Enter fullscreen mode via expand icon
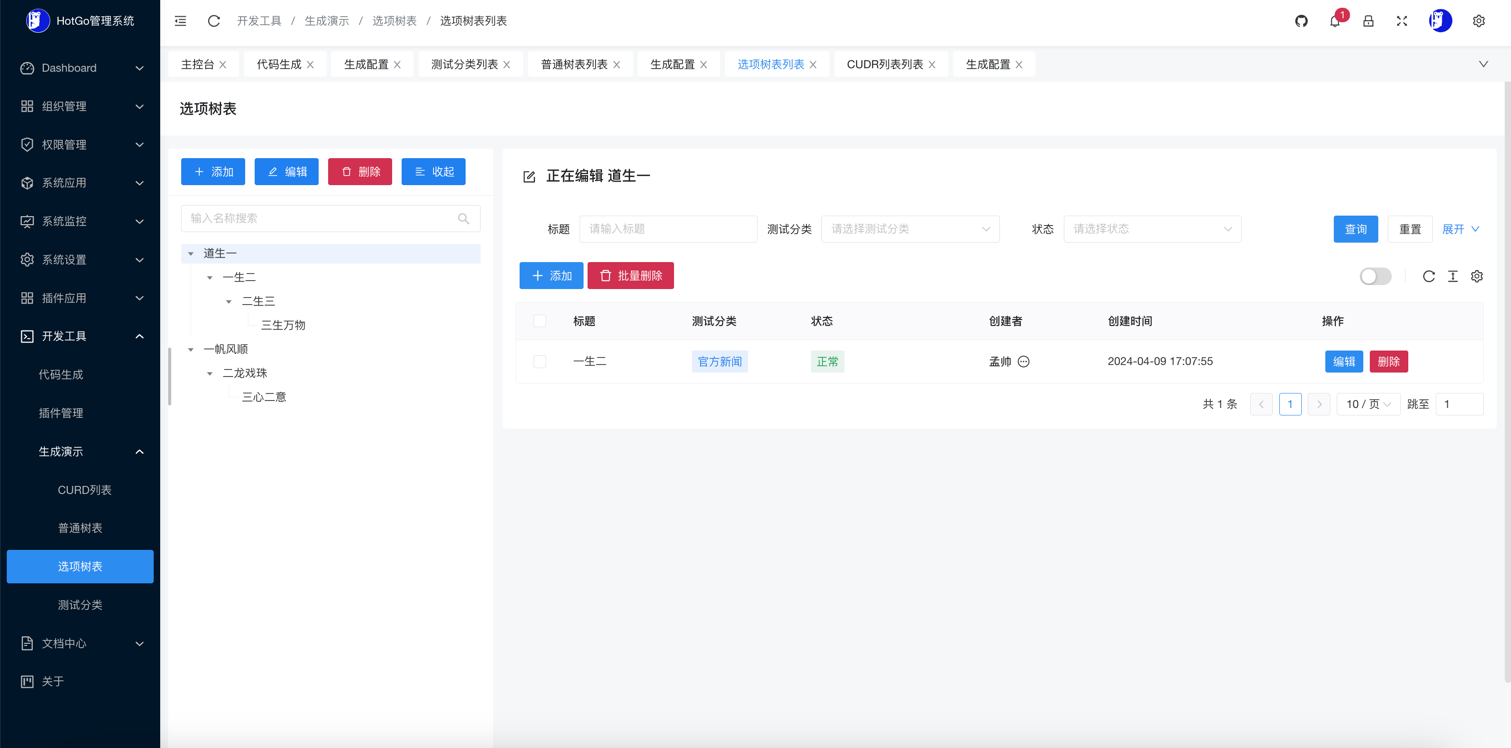Image resolution: width=1511 pixels, height=748 pixels. click(1402, 21)
